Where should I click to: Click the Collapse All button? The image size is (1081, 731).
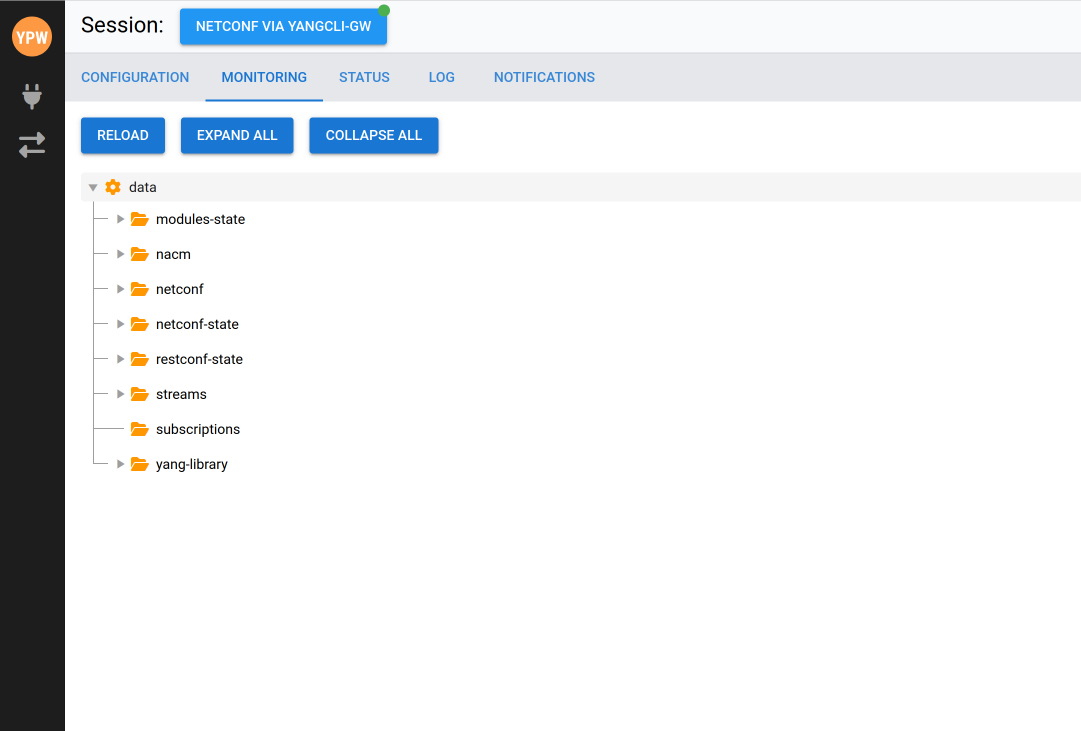[374, 135]
